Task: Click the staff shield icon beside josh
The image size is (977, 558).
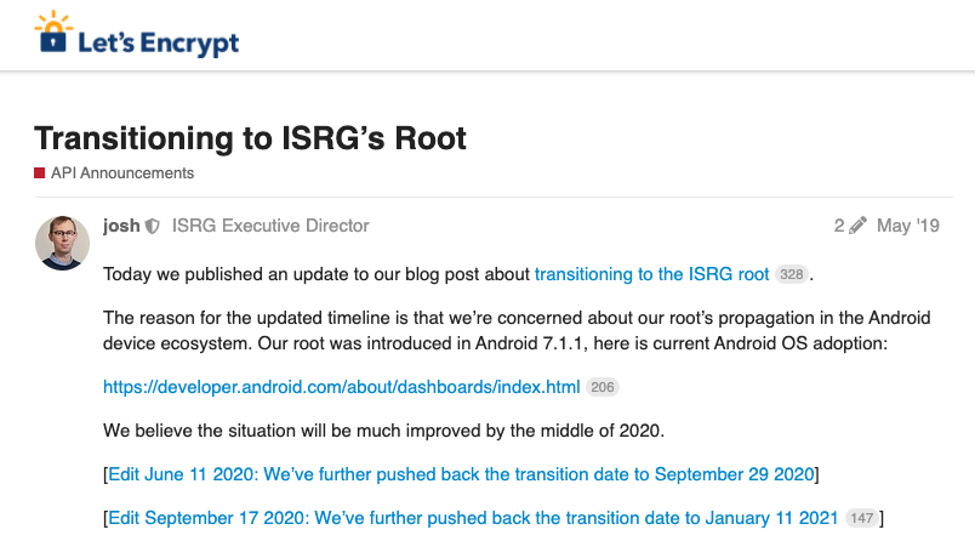Action: pyautogui.click(x=152, y=226)
